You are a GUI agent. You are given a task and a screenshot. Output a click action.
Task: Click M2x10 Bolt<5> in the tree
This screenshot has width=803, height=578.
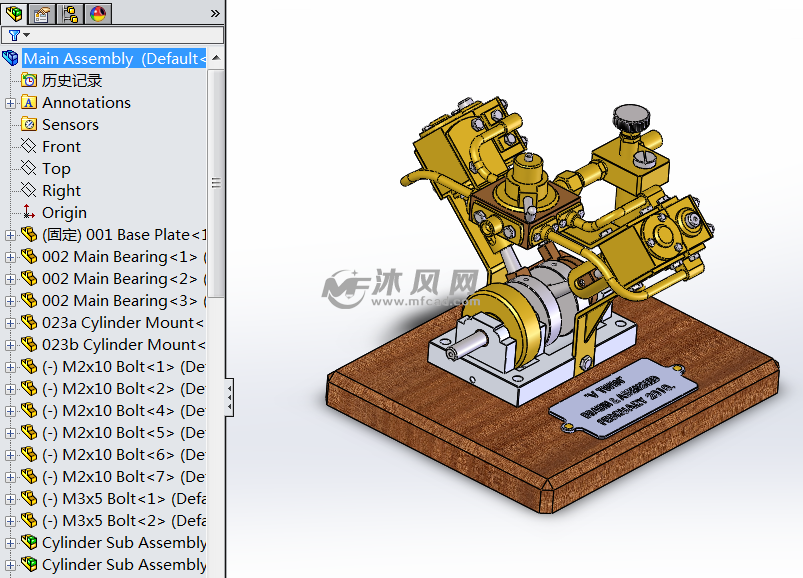tap(115, 432)
